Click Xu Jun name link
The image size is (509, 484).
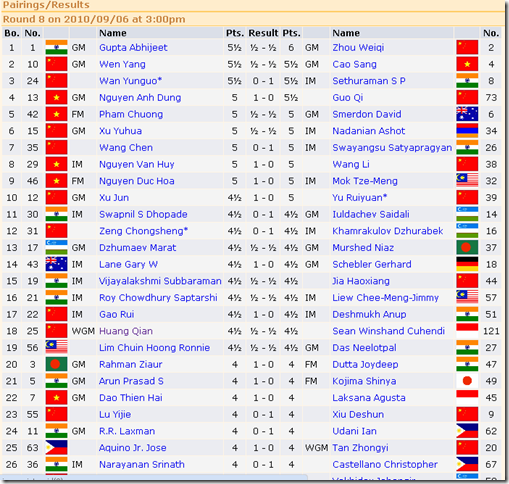(114, 198)
